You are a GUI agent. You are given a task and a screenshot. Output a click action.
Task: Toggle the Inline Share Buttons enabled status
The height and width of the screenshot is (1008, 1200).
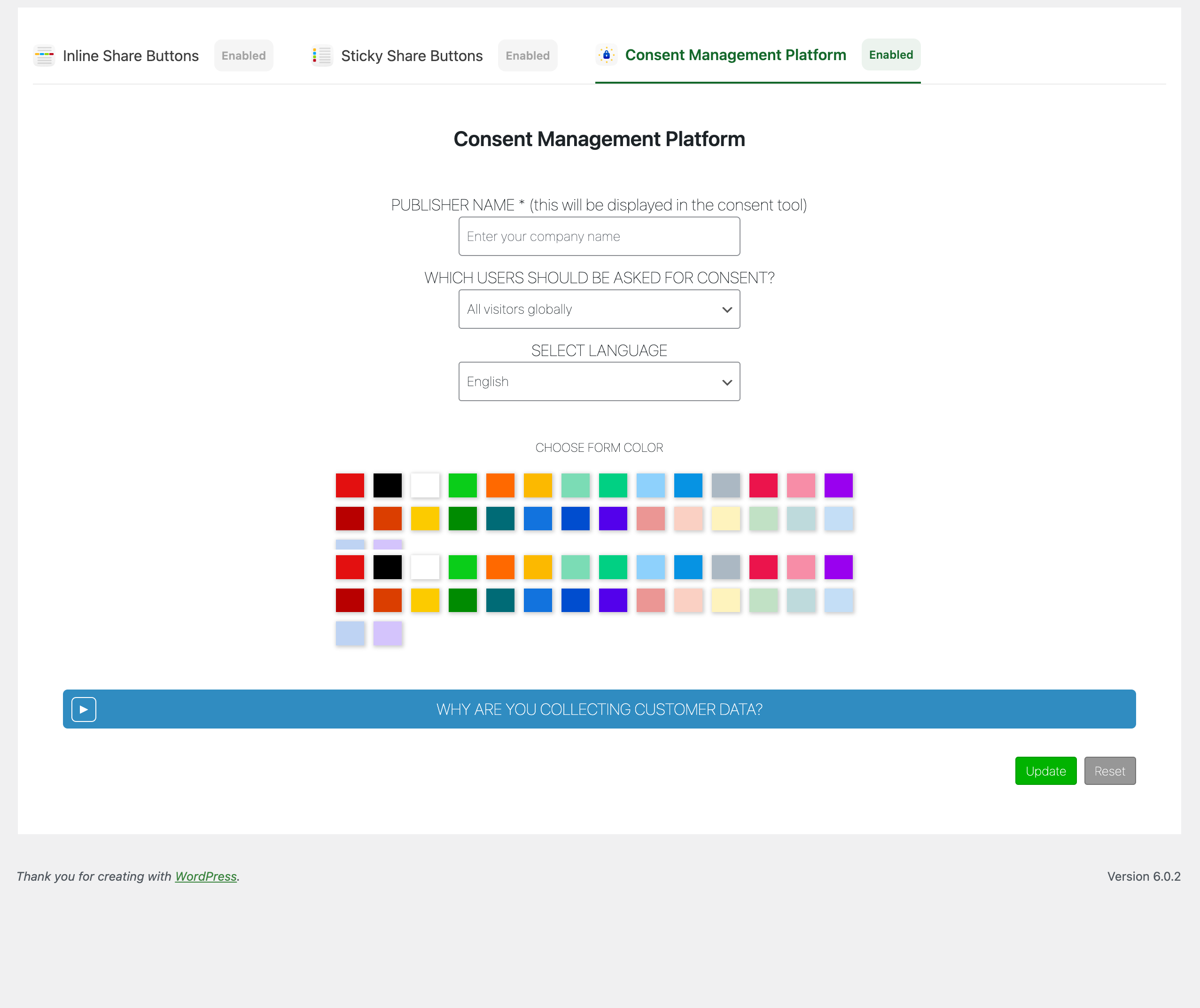pos(243,55)
